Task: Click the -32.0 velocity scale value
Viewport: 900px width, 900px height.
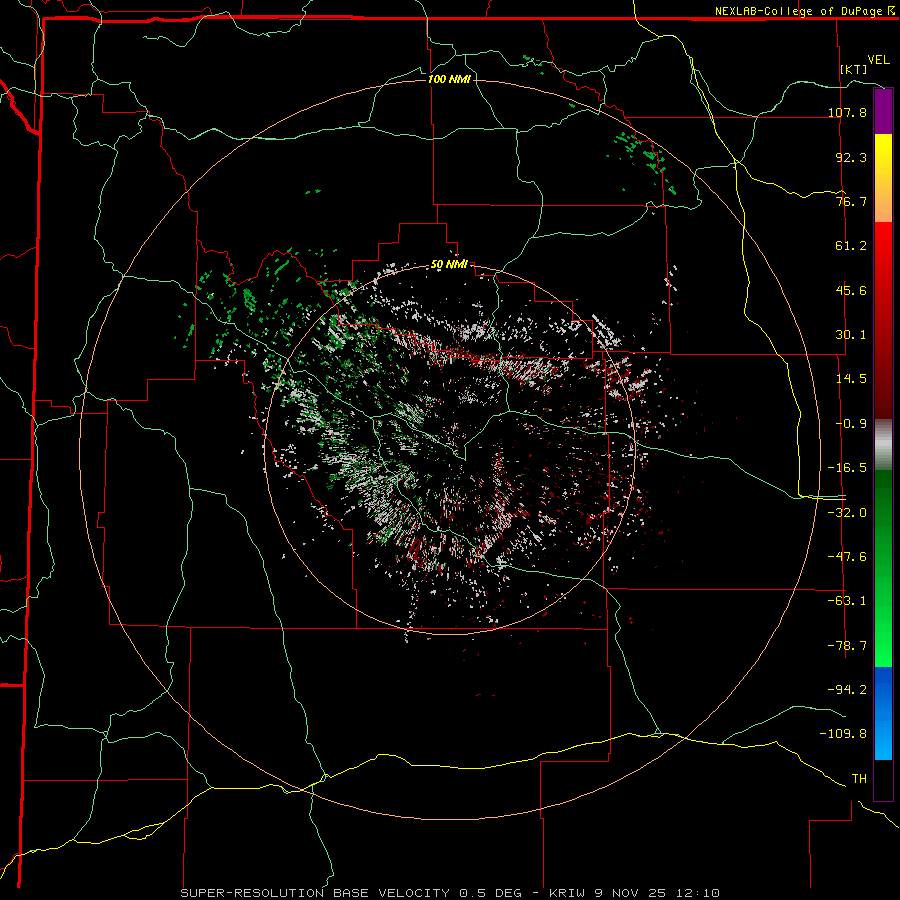Action: pos(847,513)
